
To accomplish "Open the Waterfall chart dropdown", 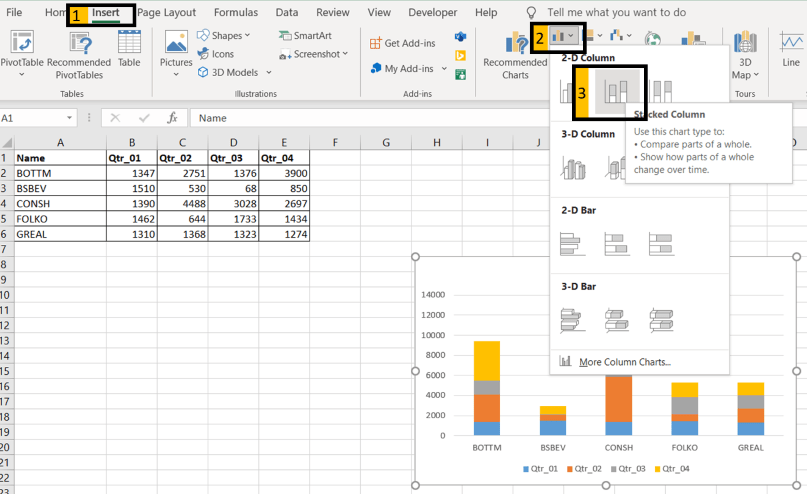I will 621,36.
